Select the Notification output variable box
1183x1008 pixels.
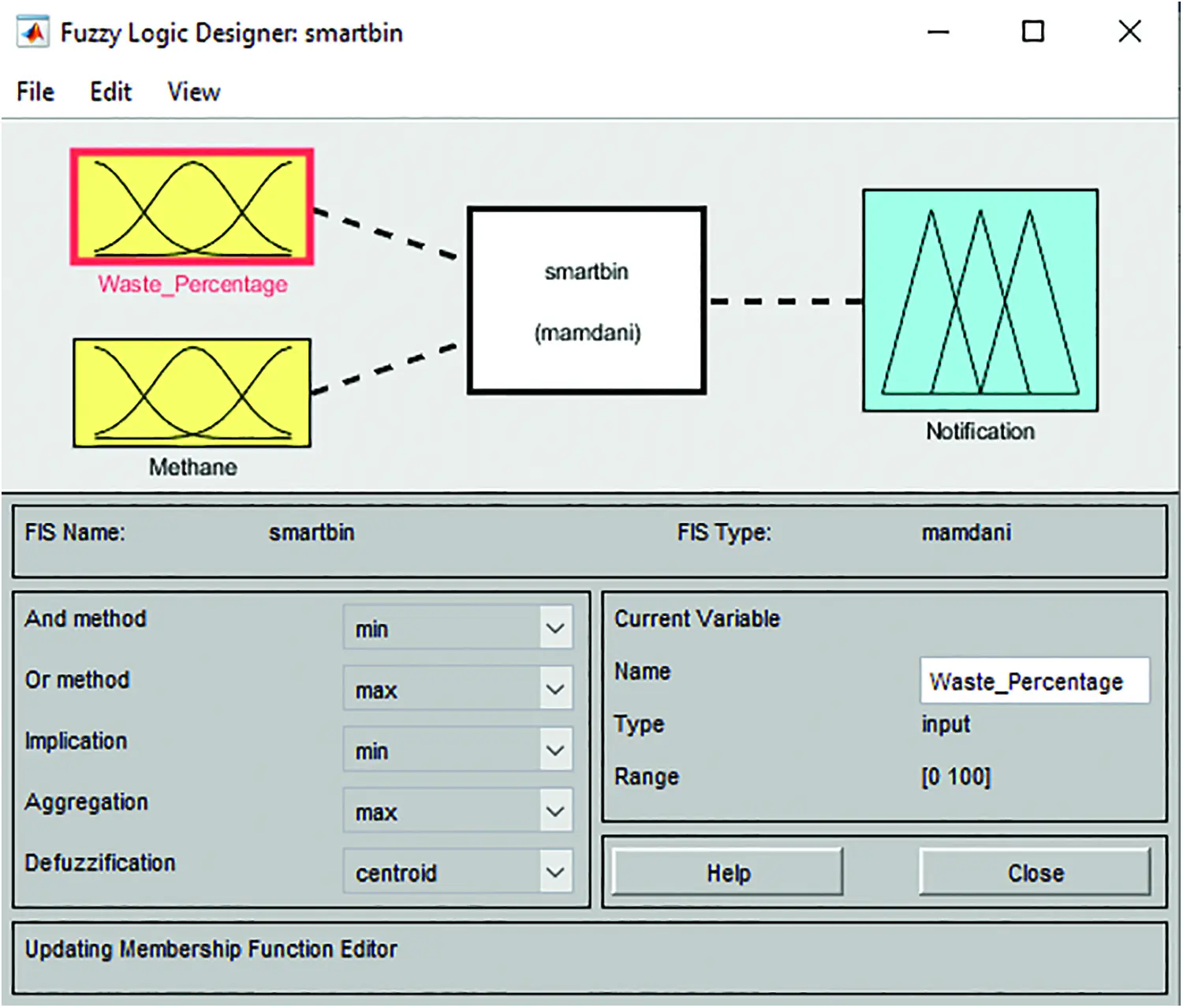coord(980,300)
